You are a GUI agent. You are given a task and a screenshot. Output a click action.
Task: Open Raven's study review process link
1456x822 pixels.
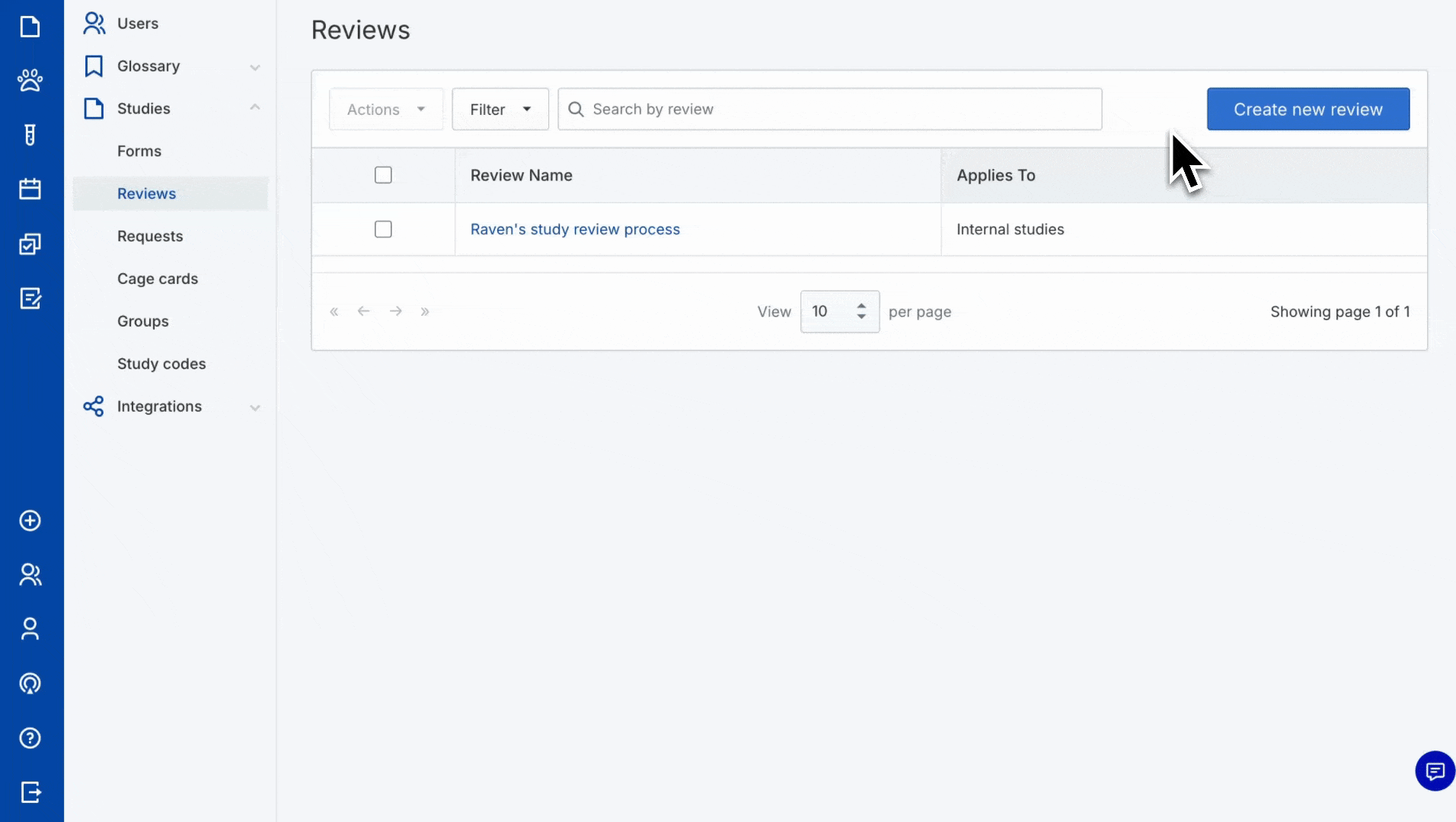tap(575, 228)
